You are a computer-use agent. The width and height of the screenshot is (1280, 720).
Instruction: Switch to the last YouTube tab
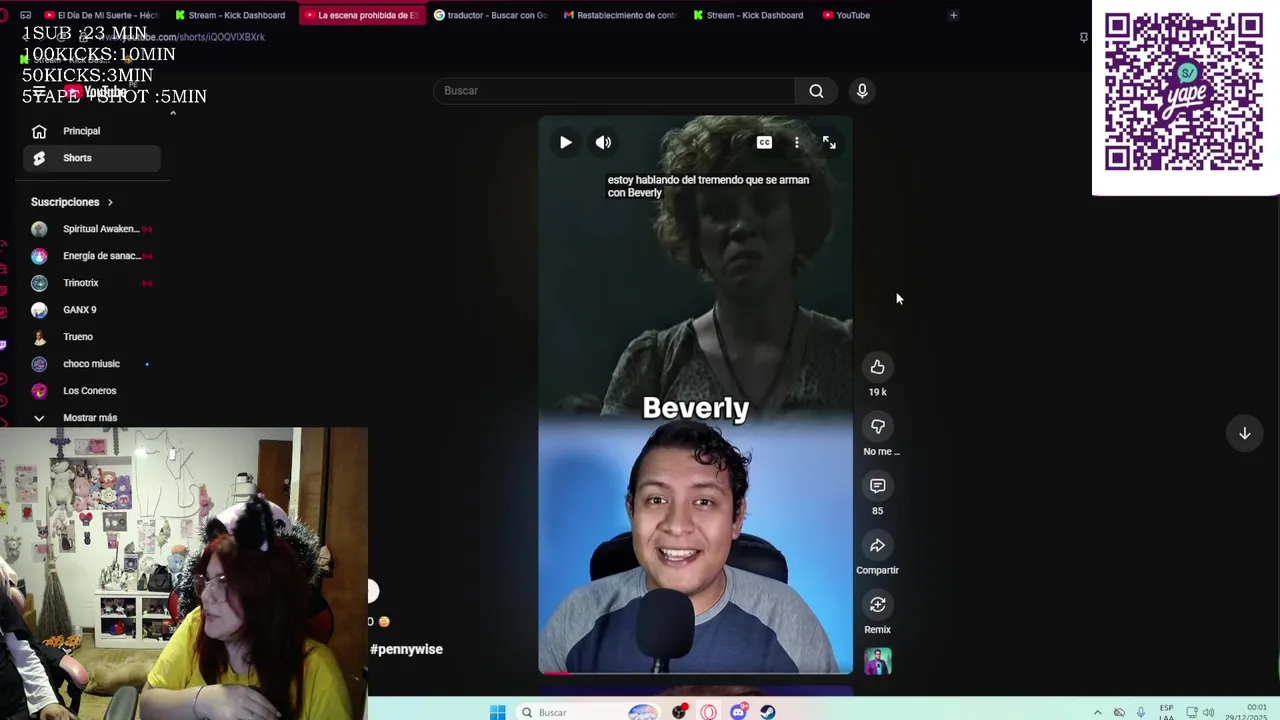[846, 15]
